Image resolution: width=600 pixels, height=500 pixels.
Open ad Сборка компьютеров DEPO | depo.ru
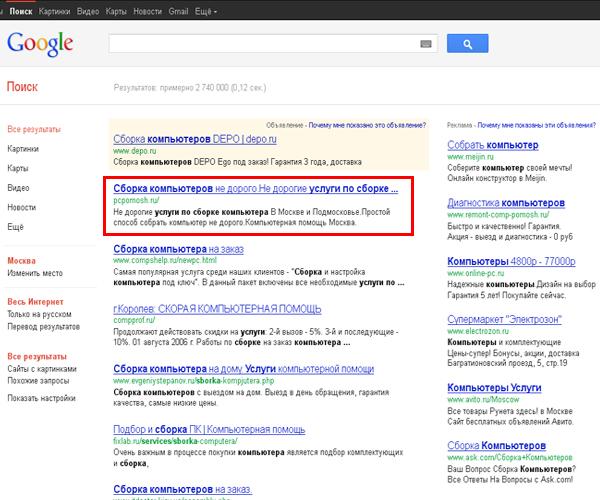pyautogui.click(x=195, y=139)
